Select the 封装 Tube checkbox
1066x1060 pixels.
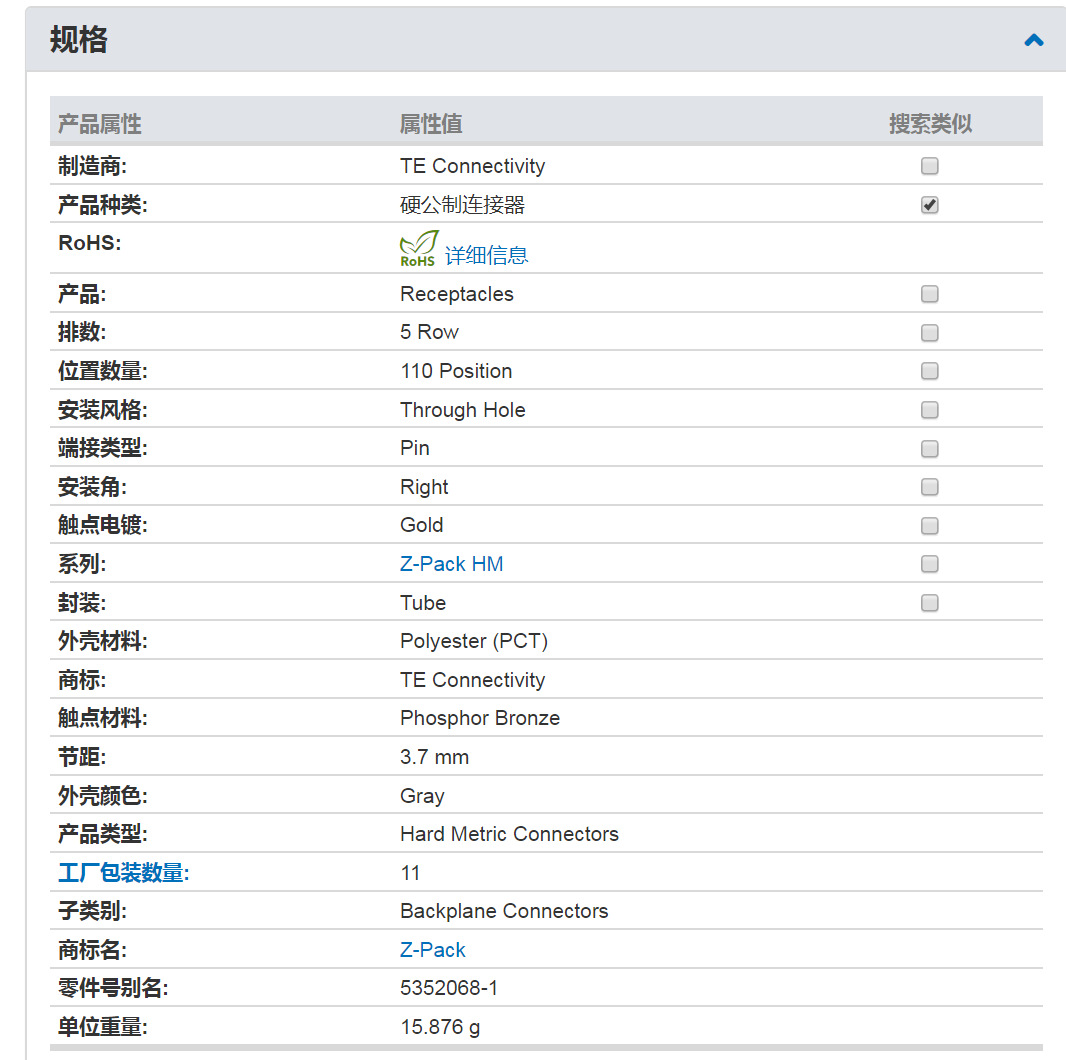pyautogui.click(x=929, y=602)
